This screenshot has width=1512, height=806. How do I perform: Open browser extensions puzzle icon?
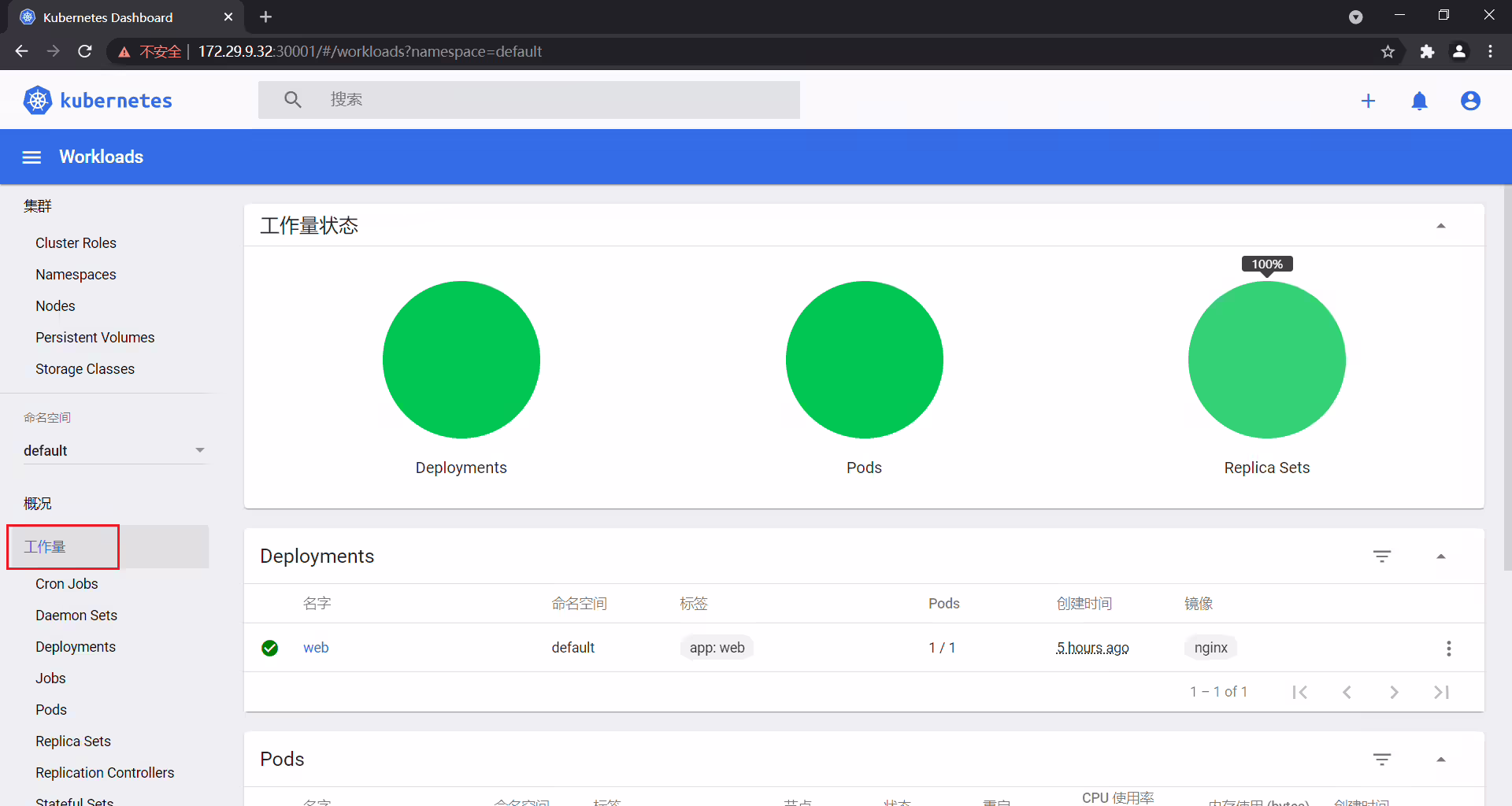(x=1427, y=51)
